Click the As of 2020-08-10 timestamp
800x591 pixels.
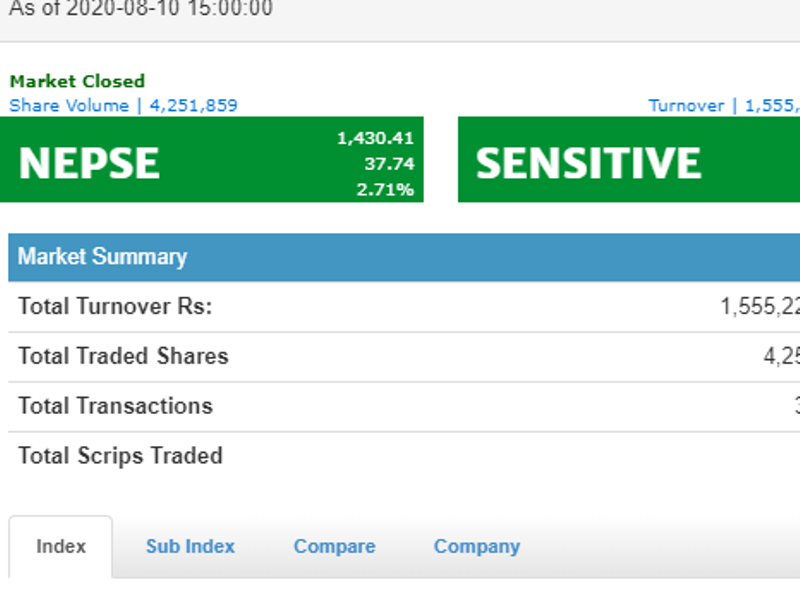tap(141, 8)
